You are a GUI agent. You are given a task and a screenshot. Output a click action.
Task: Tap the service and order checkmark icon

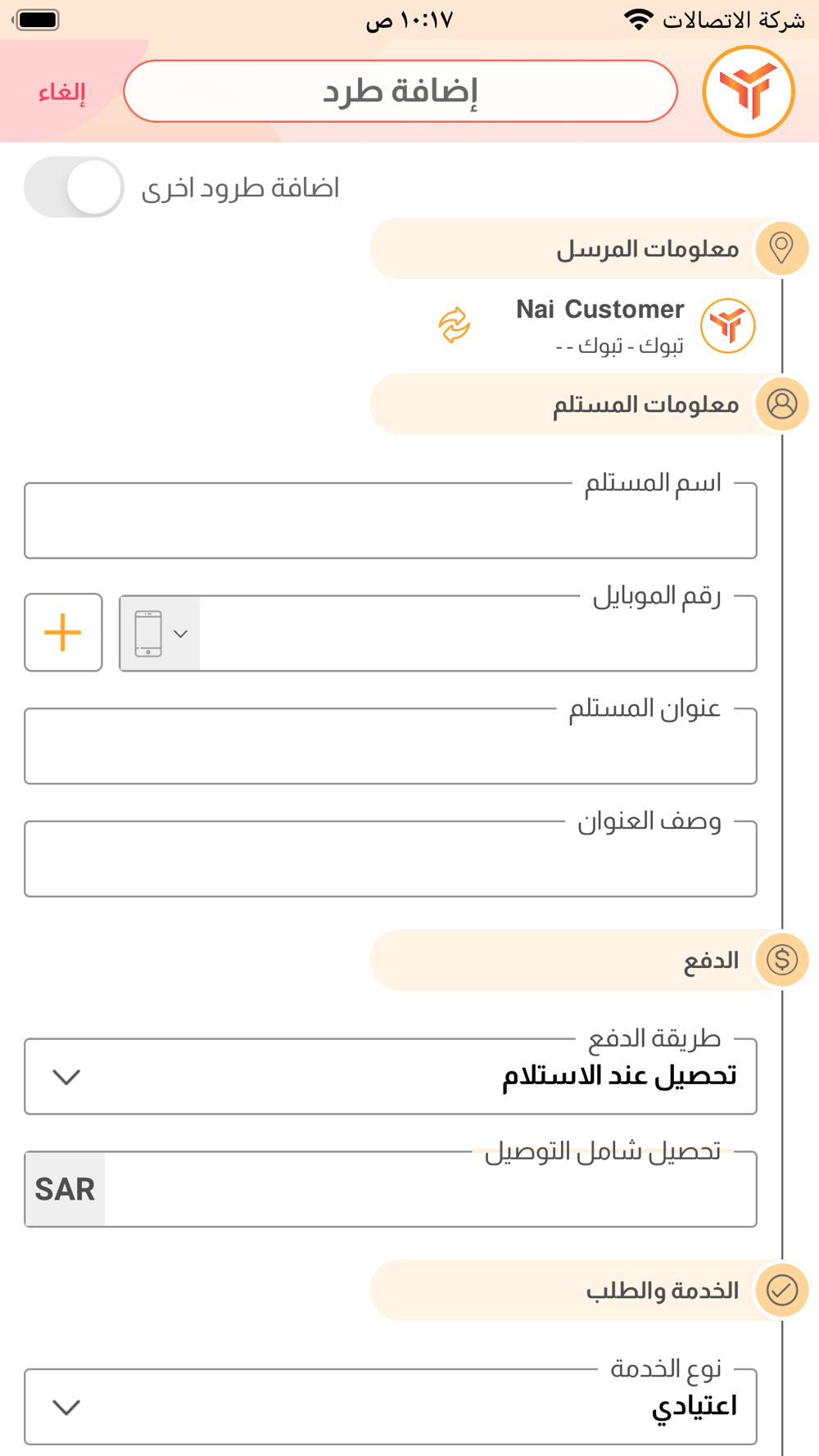click(781, 1291)
